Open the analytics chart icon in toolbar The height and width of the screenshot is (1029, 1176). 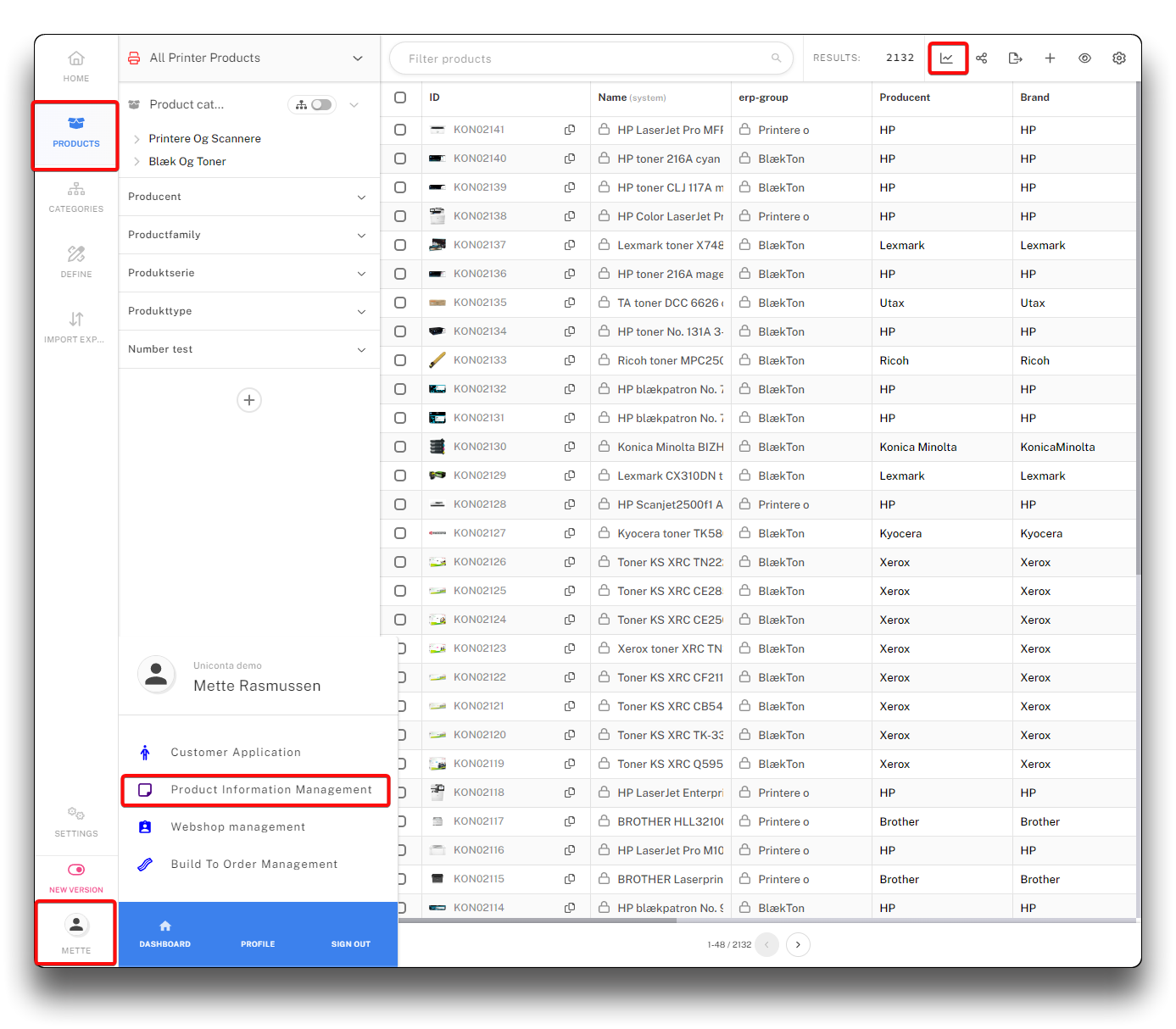(946, 58)
